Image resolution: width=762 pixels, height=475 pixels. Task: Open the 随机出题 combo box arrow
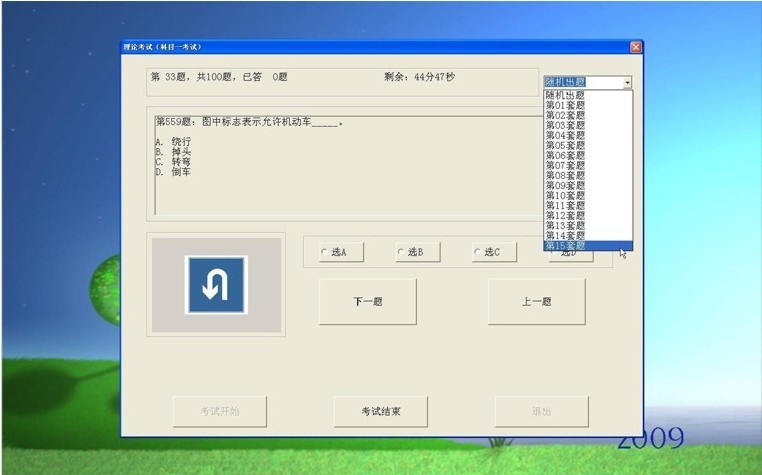[627, 82]
